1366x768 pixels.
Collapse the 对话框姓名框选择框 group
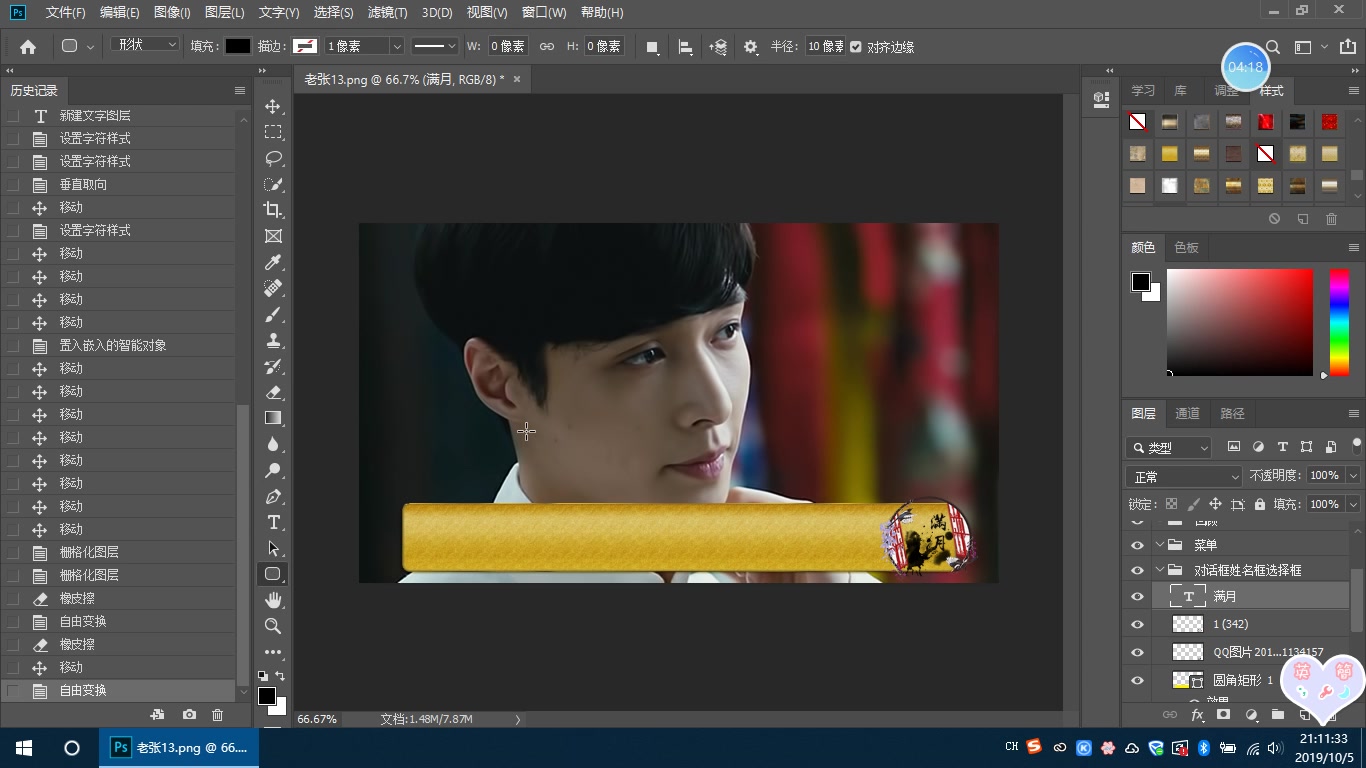pos(1160,570)
